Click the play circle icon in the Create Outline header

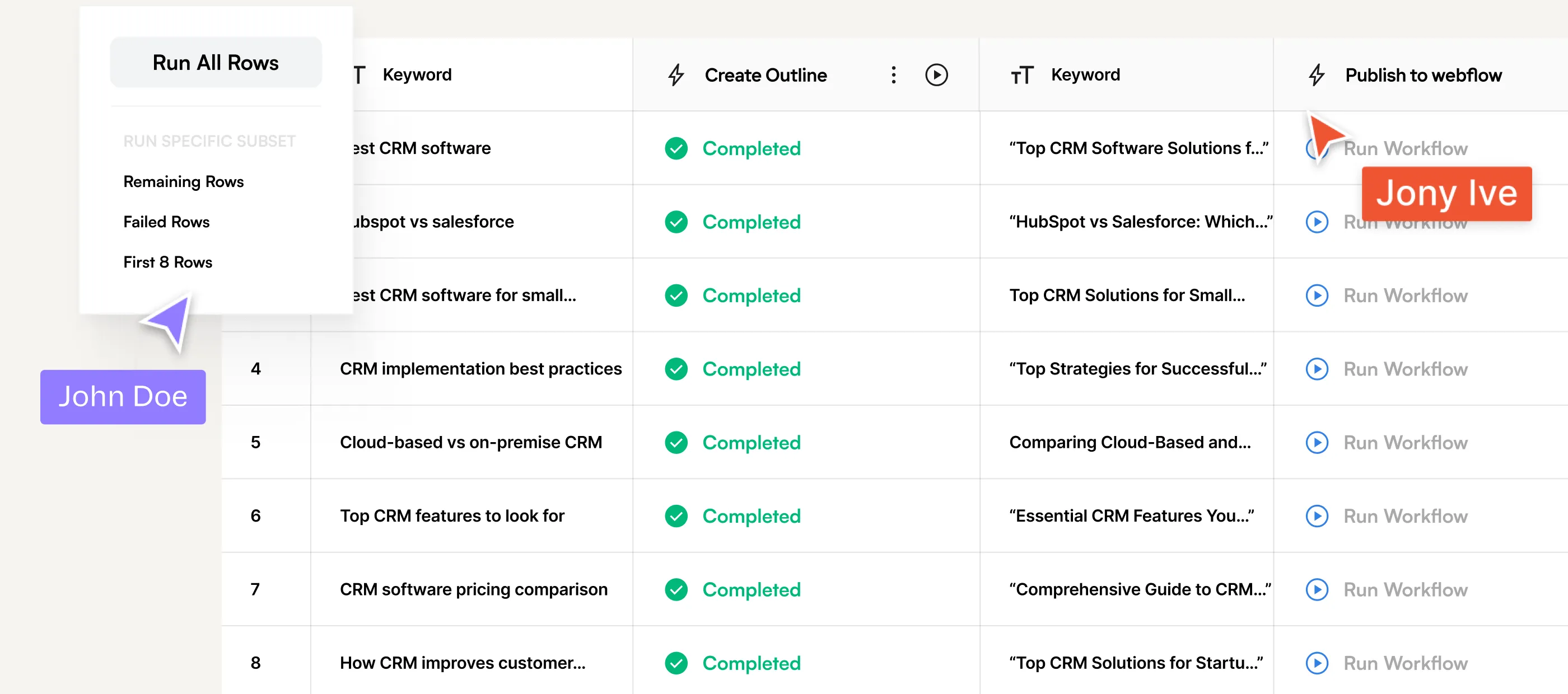click(937, 75)
